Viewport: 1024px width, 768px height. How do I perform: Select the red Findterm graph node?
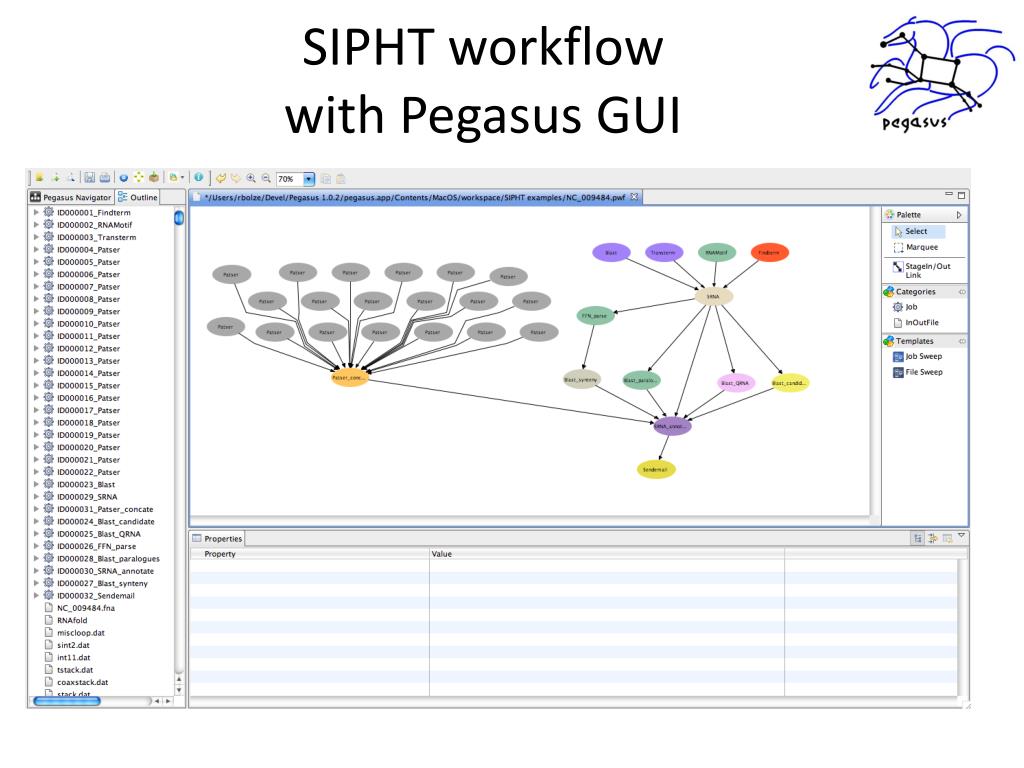[769, 252]
